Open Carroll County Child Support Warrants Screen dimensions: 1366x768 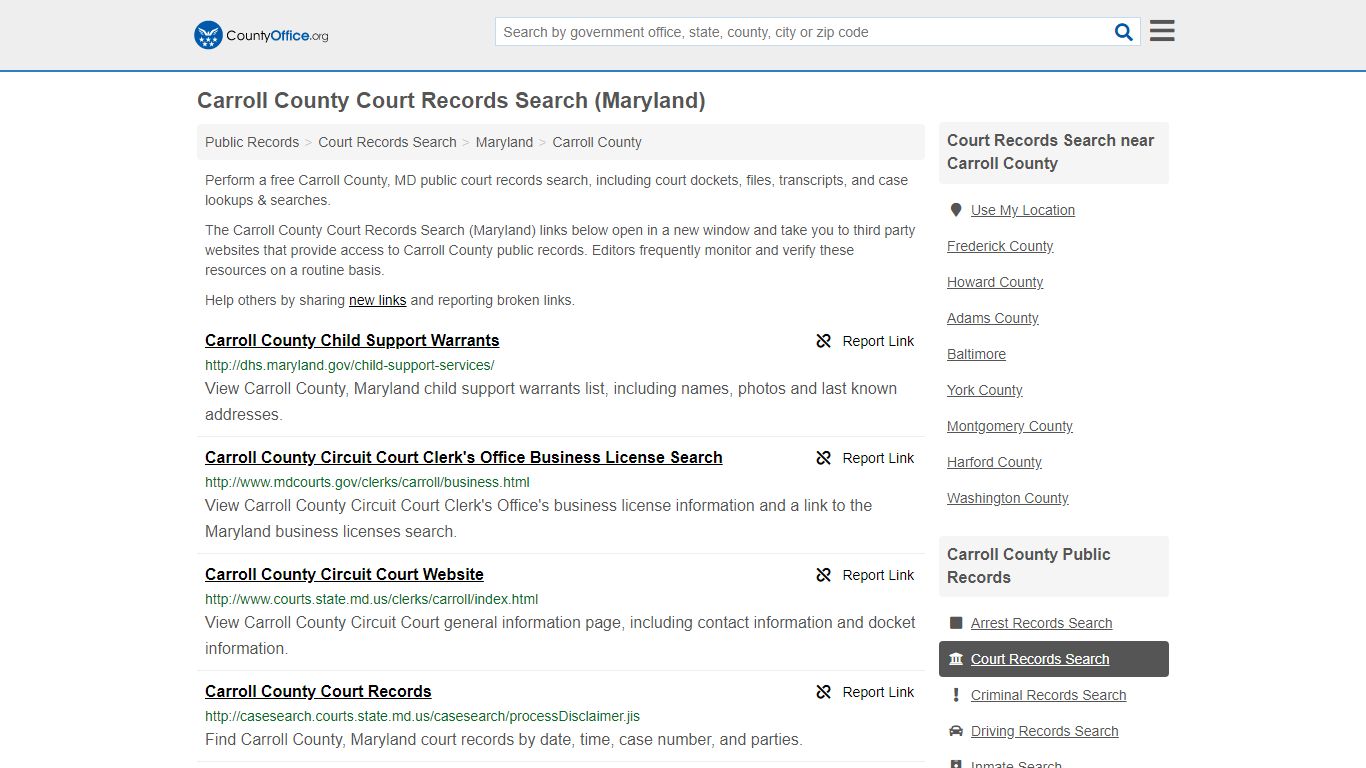352,340
